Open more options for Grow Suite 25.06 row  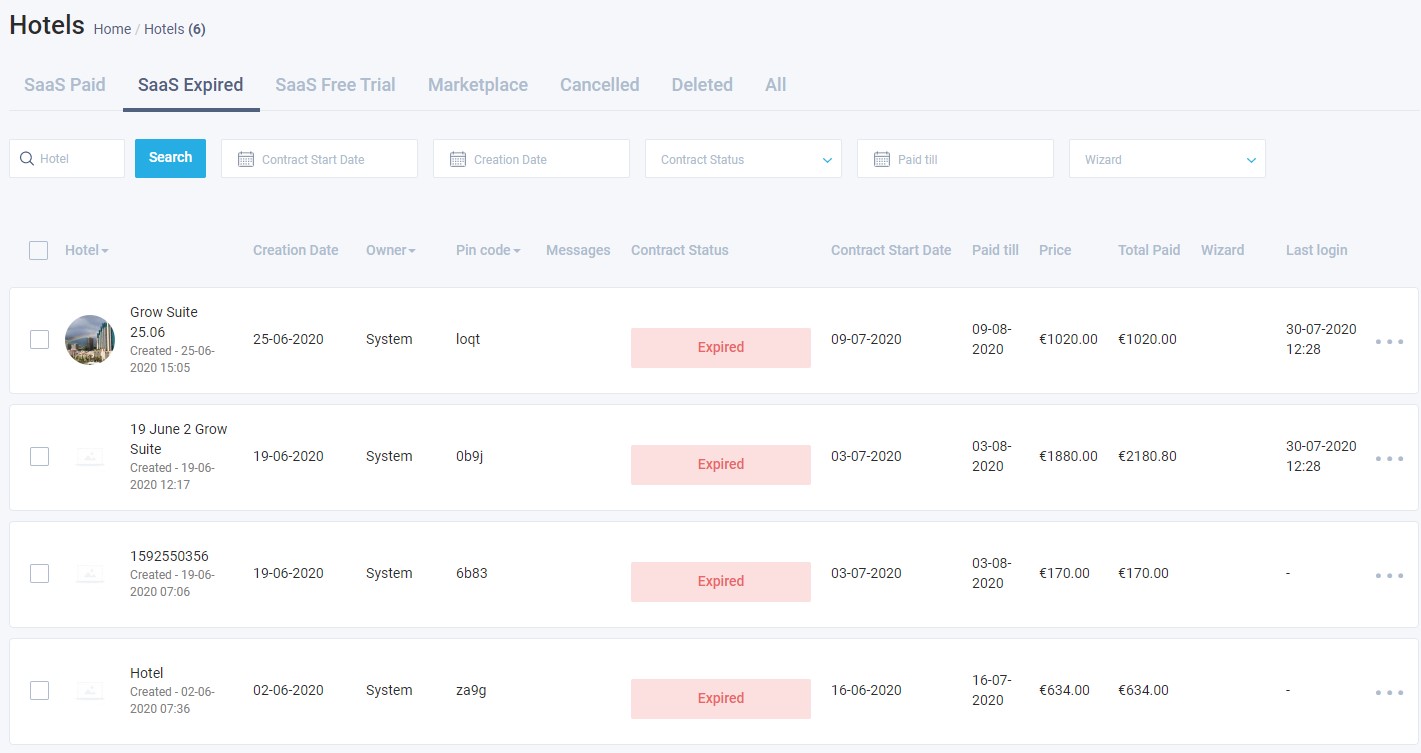1389,341
